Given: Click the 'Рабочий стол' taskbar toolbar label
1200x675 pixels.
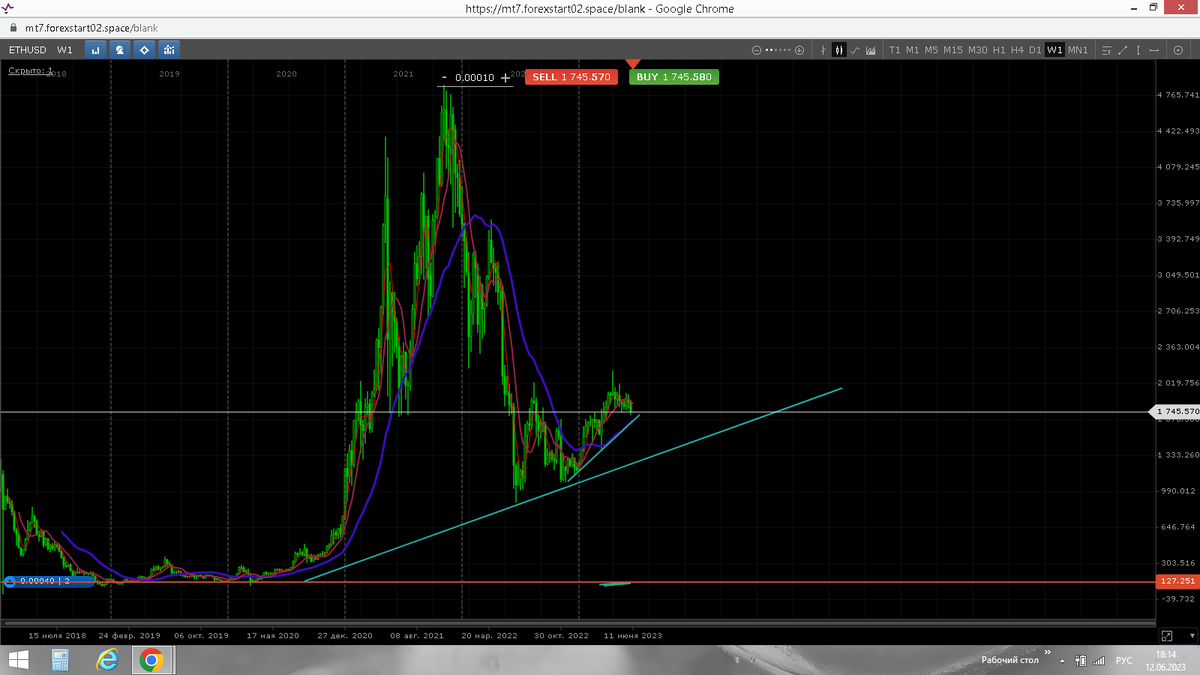Looking at the screenshot, I should 1009,660.
